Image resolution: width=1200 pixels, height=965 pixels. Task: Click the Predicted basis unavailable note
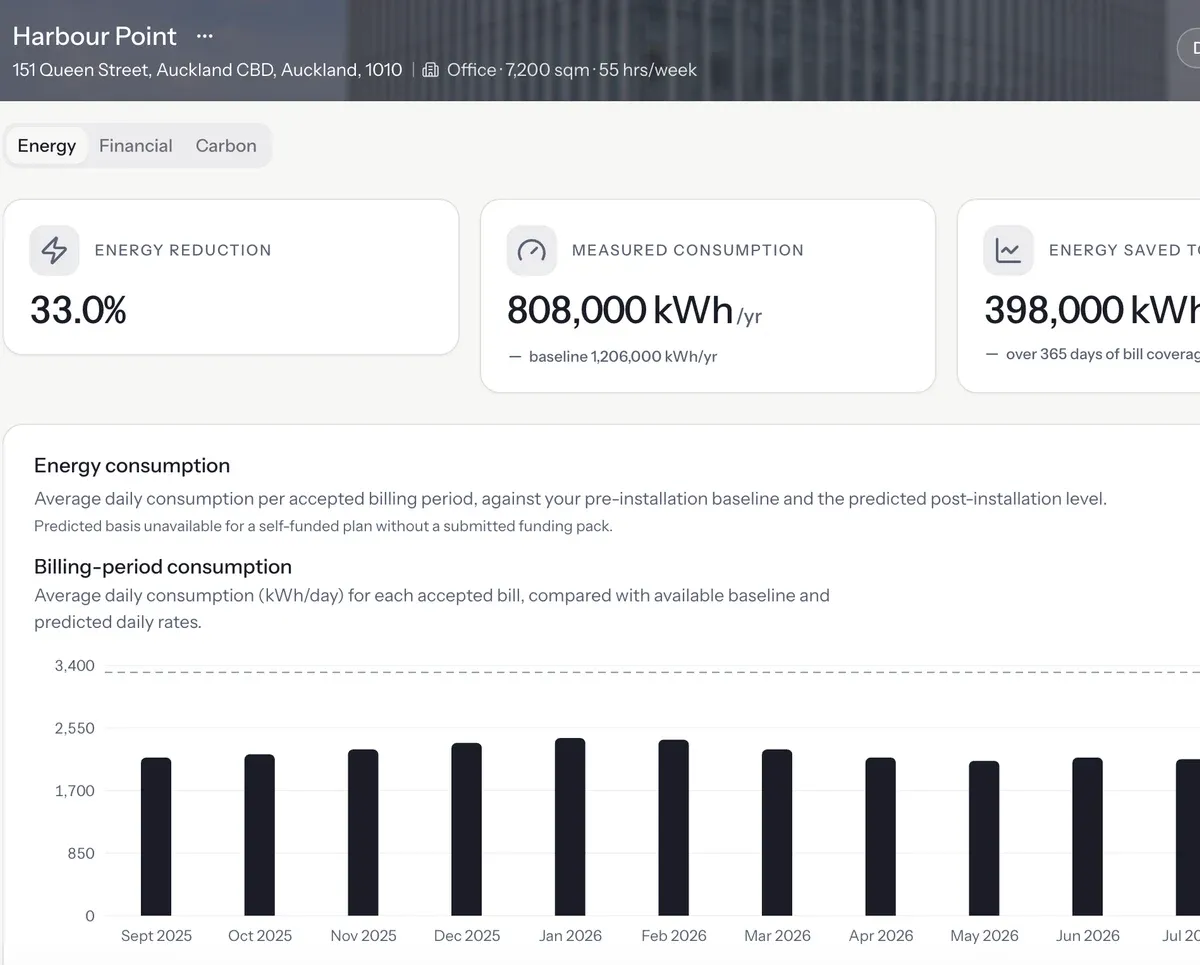tap(323, 526)
